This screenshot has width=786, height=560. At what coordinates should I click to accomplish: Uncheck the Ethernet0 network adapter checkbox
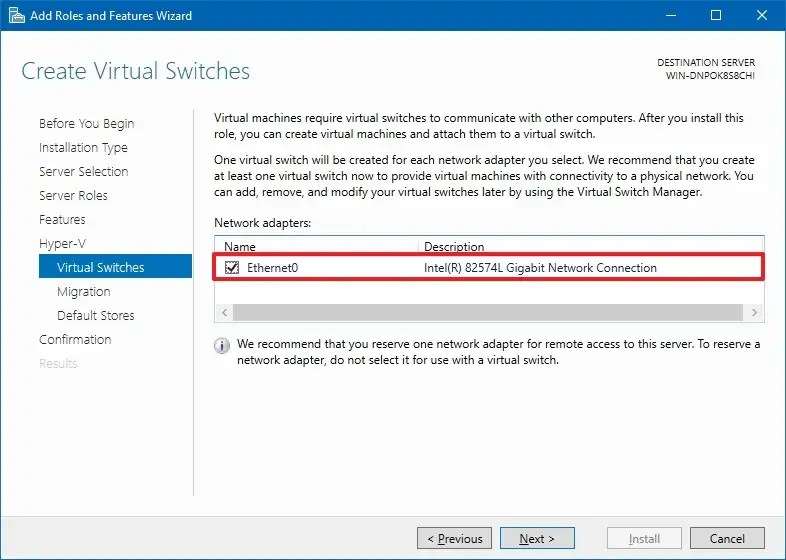point(232,268)
